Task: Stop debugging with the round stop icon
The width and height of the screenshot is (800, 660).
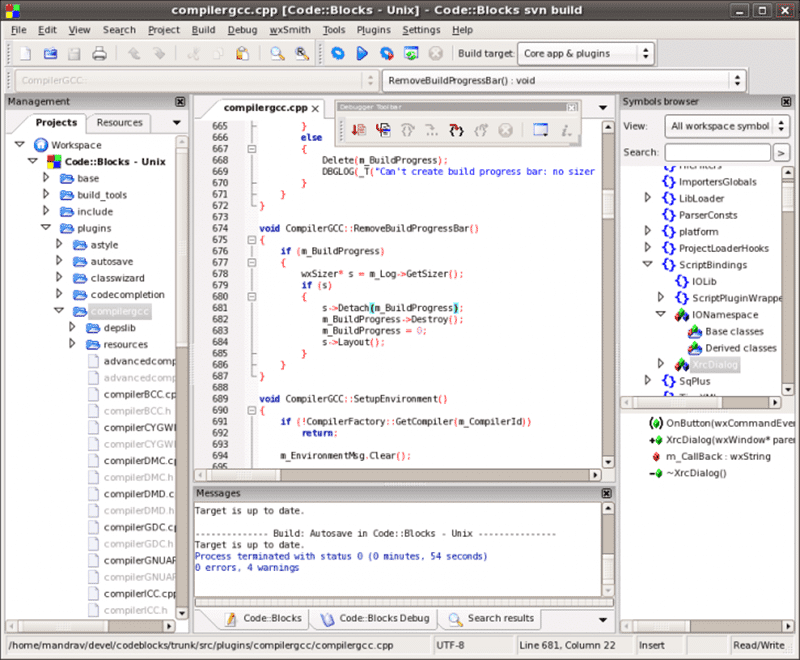Action: click(x=505, y=130)
